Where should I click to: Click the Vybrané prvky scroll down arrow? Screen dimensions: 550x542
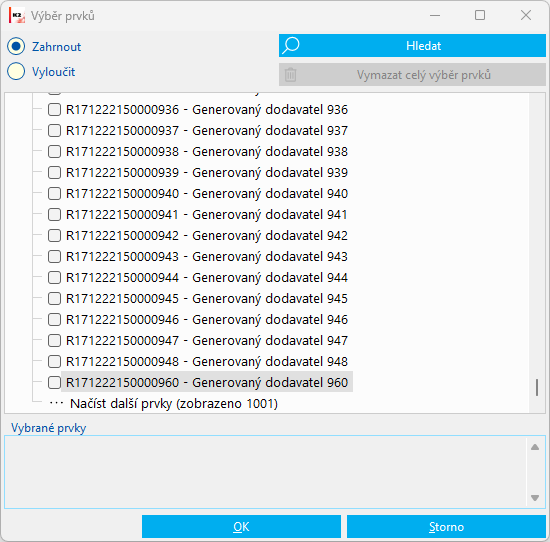[535, 498]
